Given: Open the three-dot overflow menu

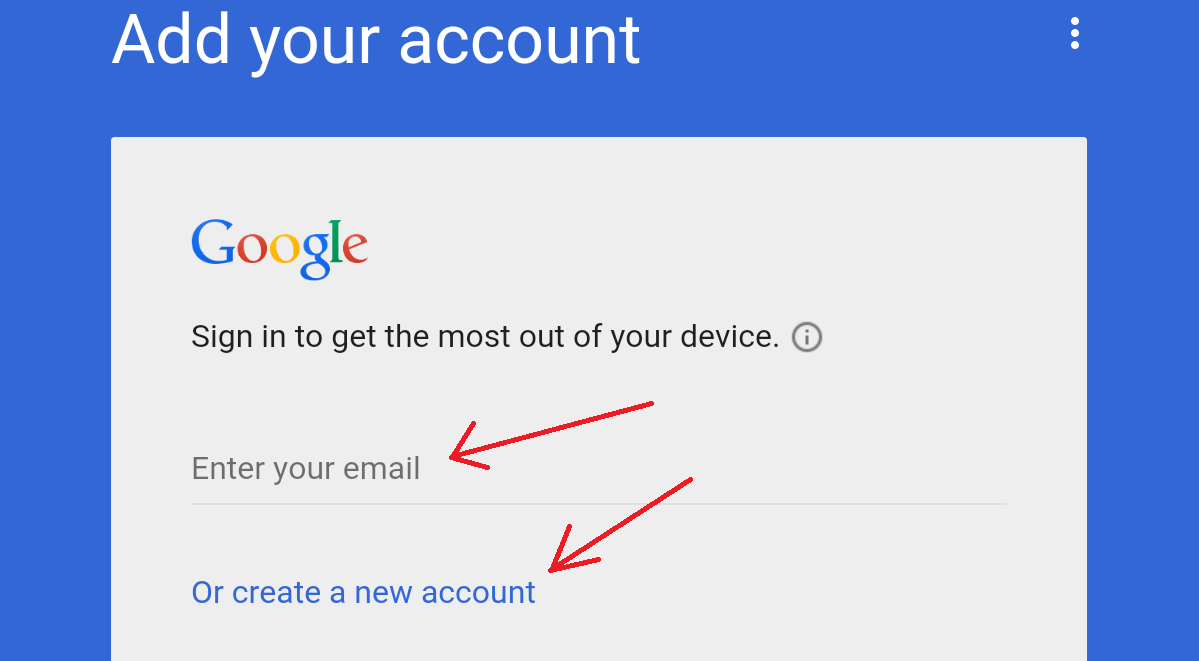Looking at the screenshot, I should pos(1074,33).
